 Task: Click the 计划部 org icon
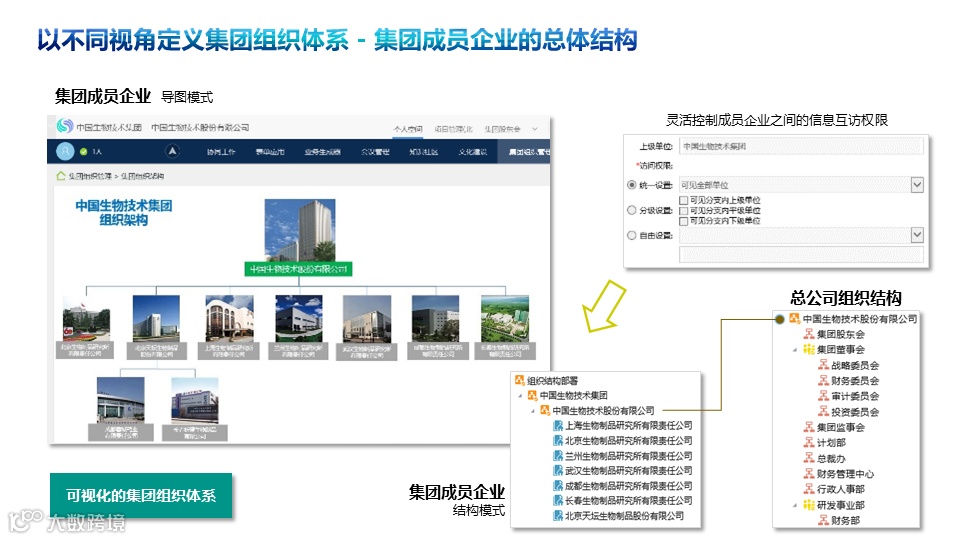tap(809, 442)
